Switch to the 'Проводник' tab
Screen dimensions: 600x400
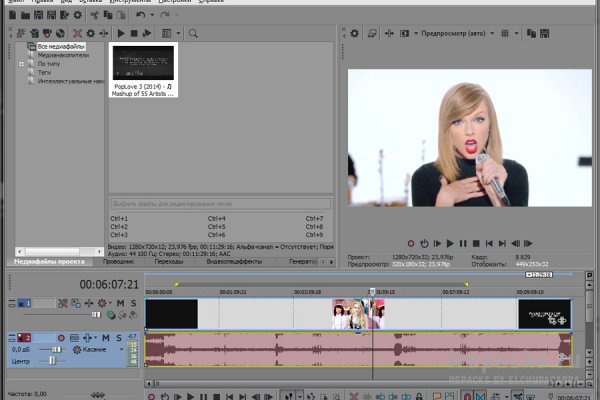118,262
